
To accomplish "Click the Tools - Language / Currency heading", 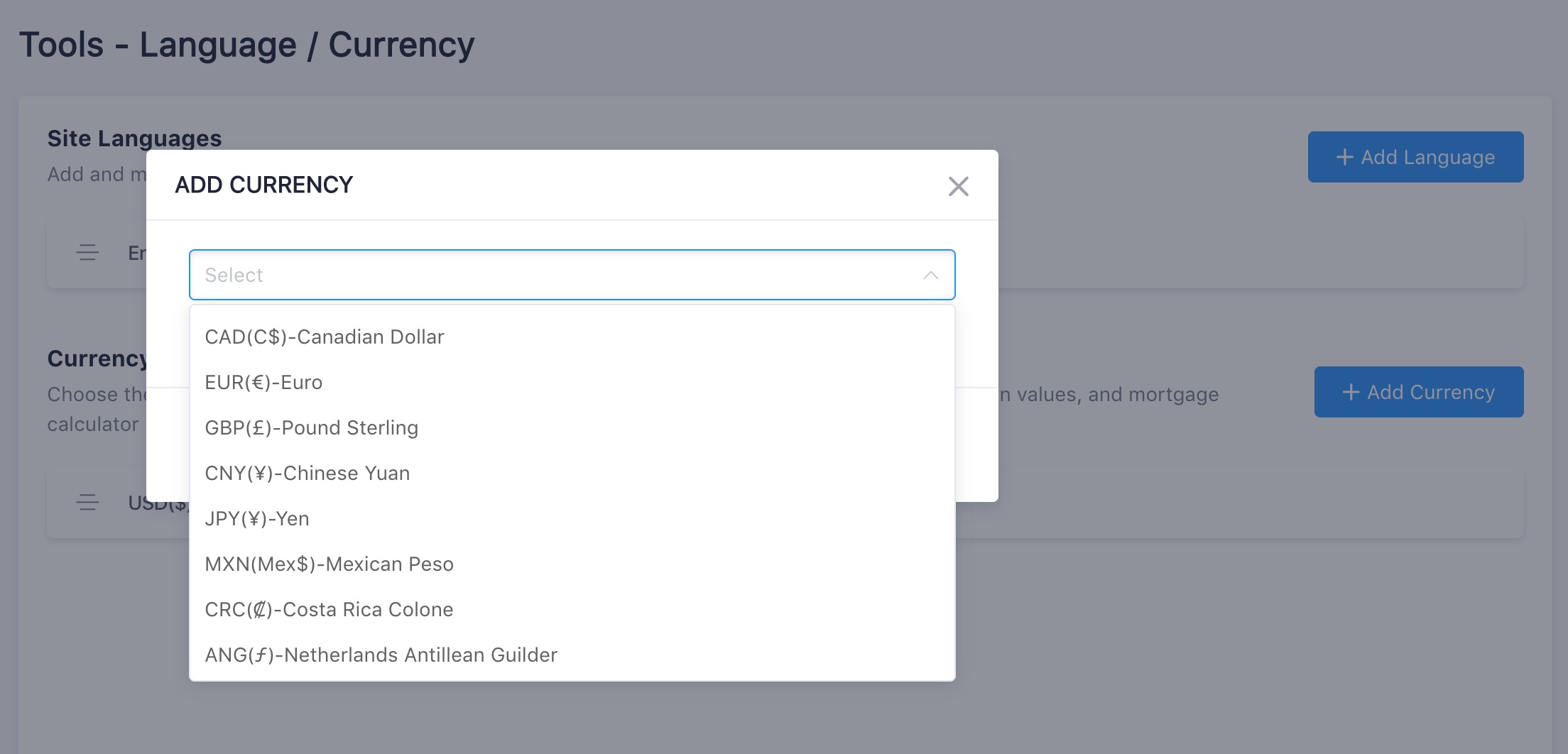I will [246, 45].
